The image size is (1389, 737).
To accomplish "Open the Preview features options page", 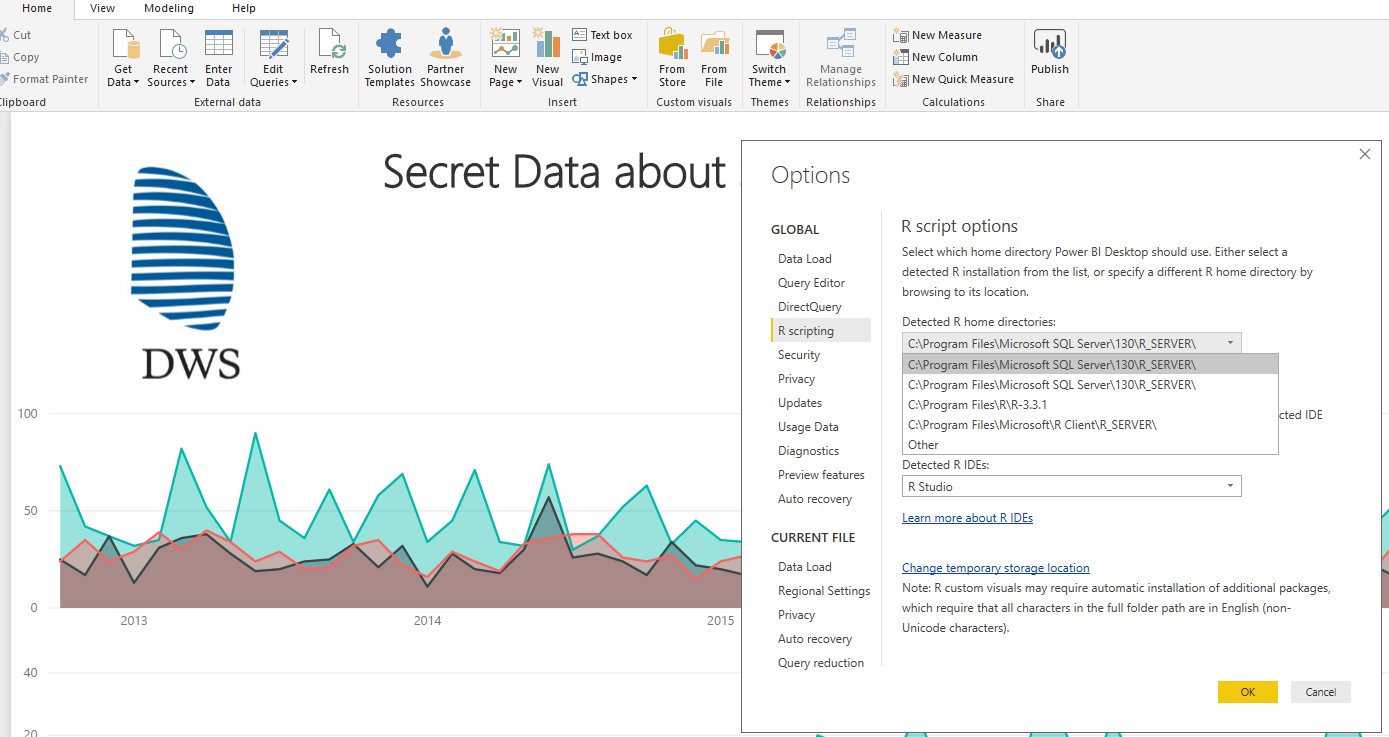I will coord(821,475).
